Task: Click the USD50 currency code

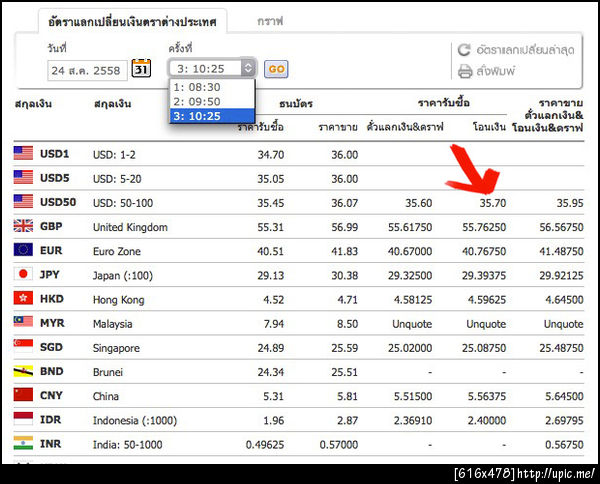Action: coord(58,202)
